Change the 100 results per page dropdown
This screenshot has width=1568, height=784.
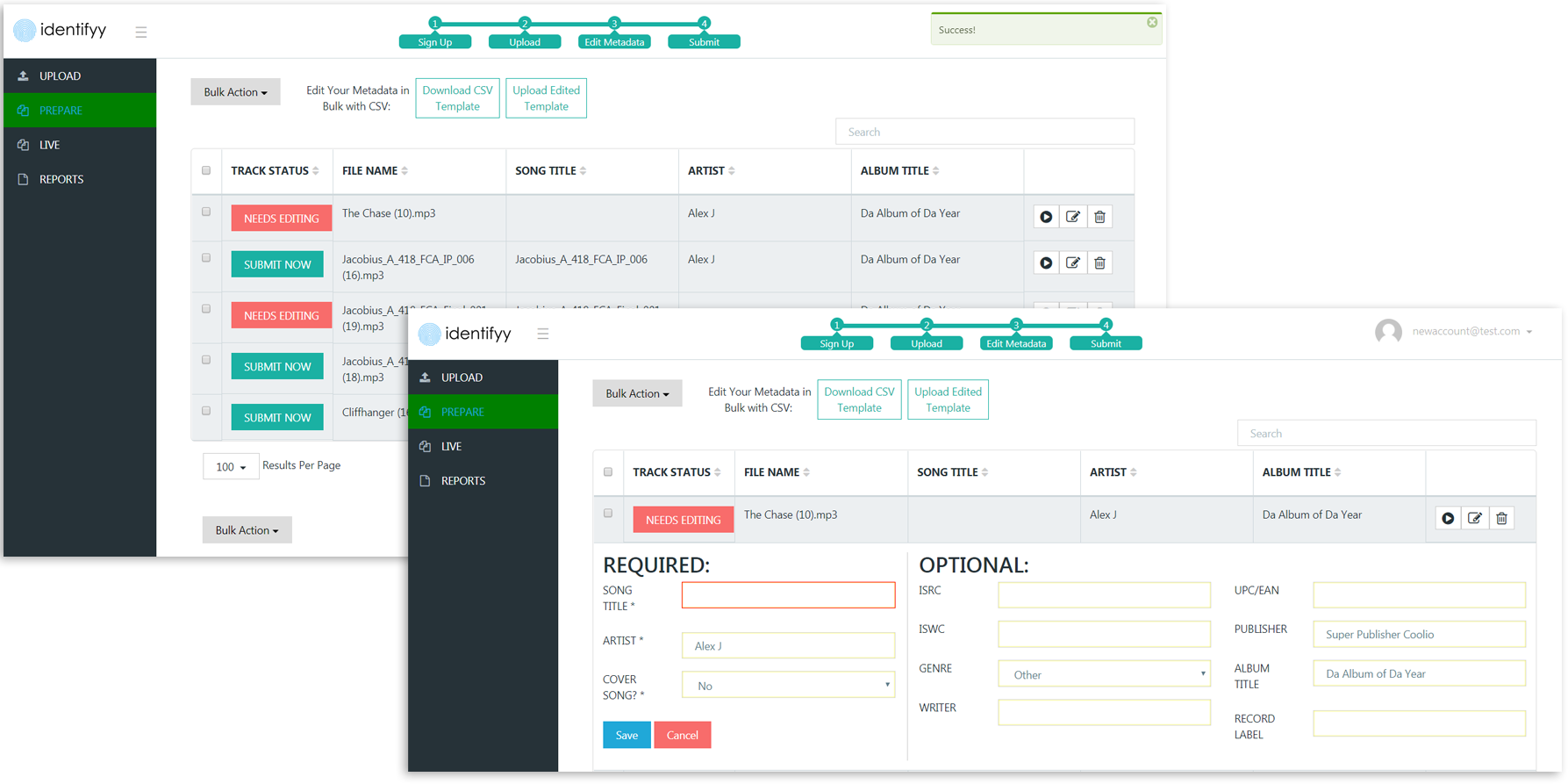(231, 467)
